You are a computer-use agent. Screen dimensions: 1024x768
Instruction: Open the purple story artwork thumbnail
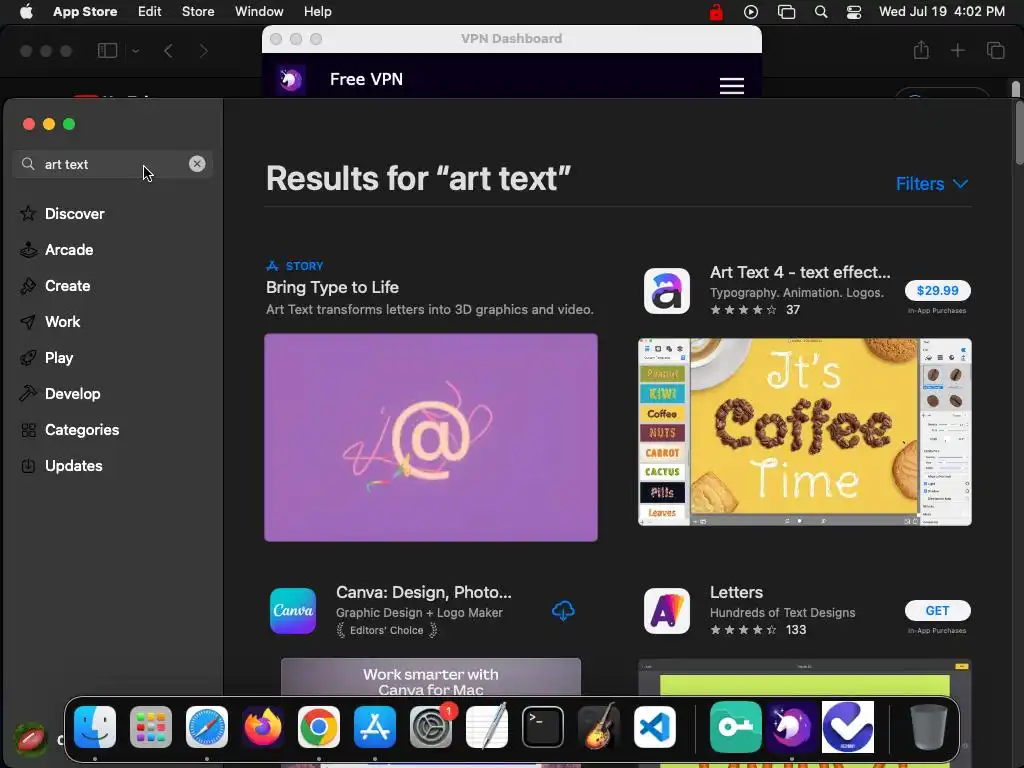[430, 438]
